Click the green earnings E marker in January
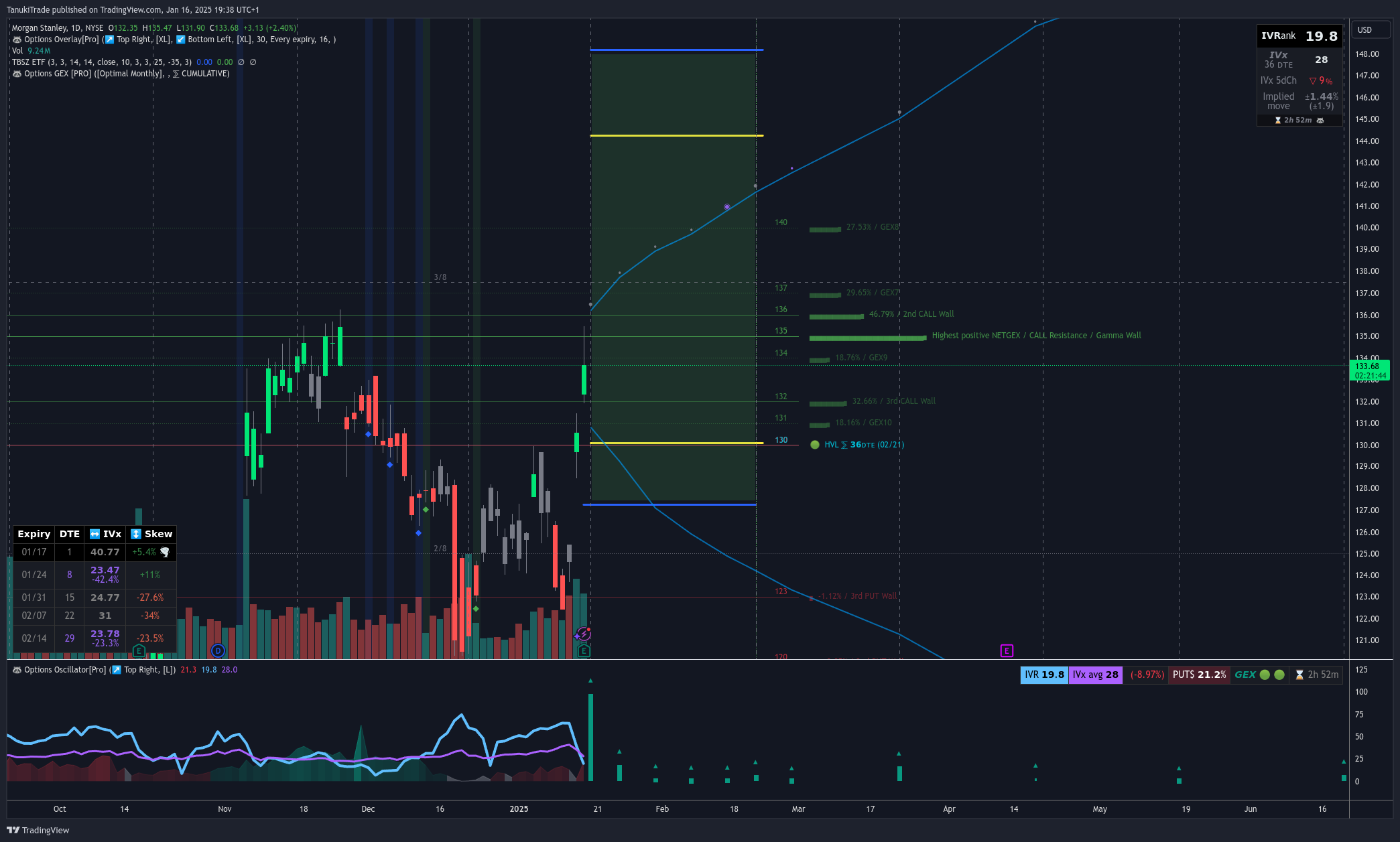The image size is (1400, 842). point(584,650)
